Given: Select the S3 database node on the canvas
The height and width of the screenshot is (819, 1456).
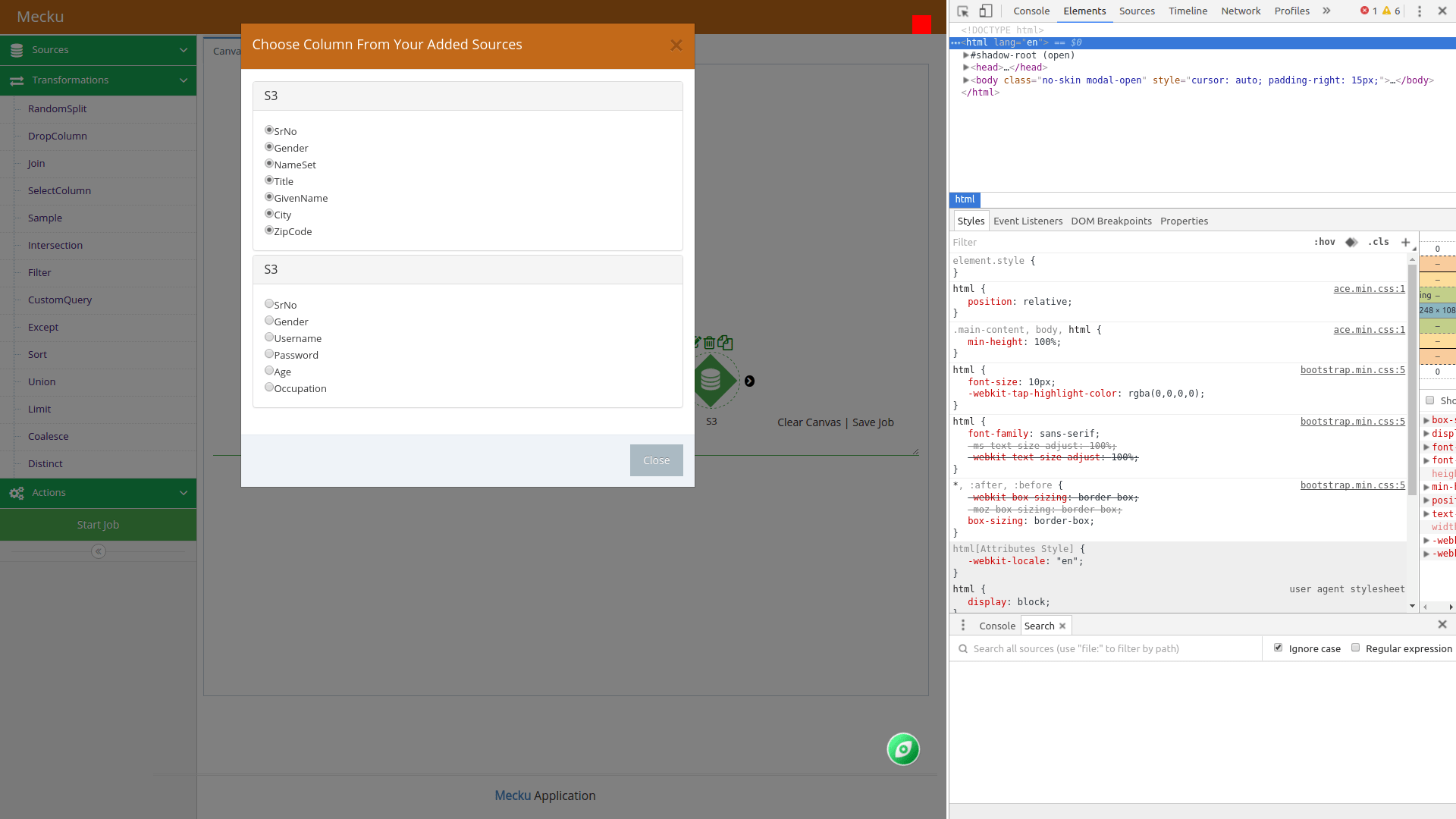Looking at the screenshot, I should click(x=711, y=379).
